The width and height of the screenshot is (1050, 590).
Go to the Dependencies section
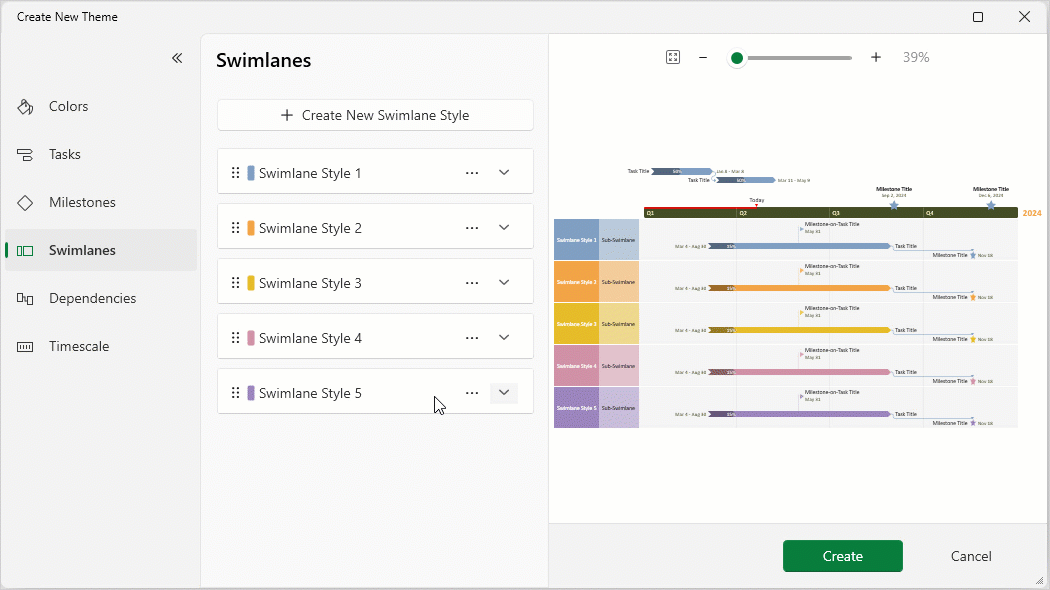[92, 298]
